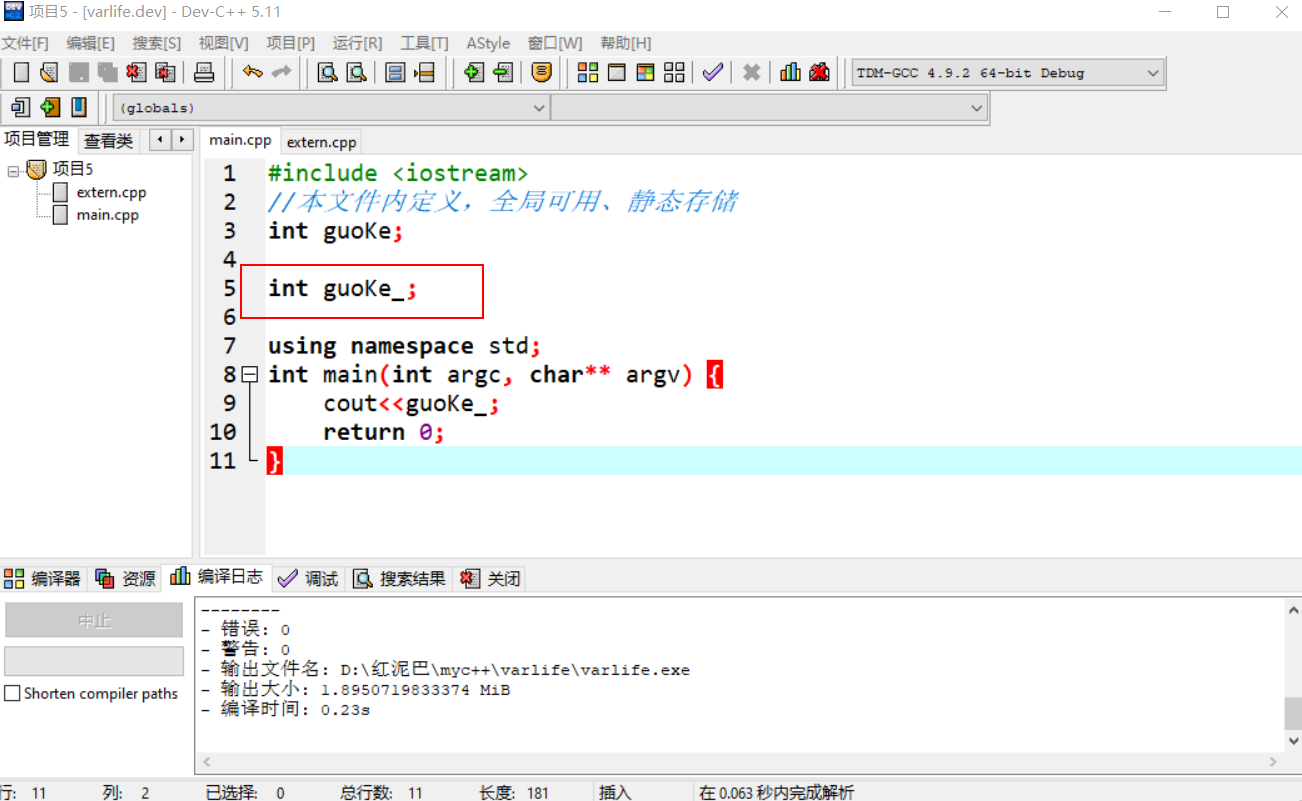This screenshot has height=801, width=1302.
Task: Open the 搜索[S] menu
Action: point(157,43)
